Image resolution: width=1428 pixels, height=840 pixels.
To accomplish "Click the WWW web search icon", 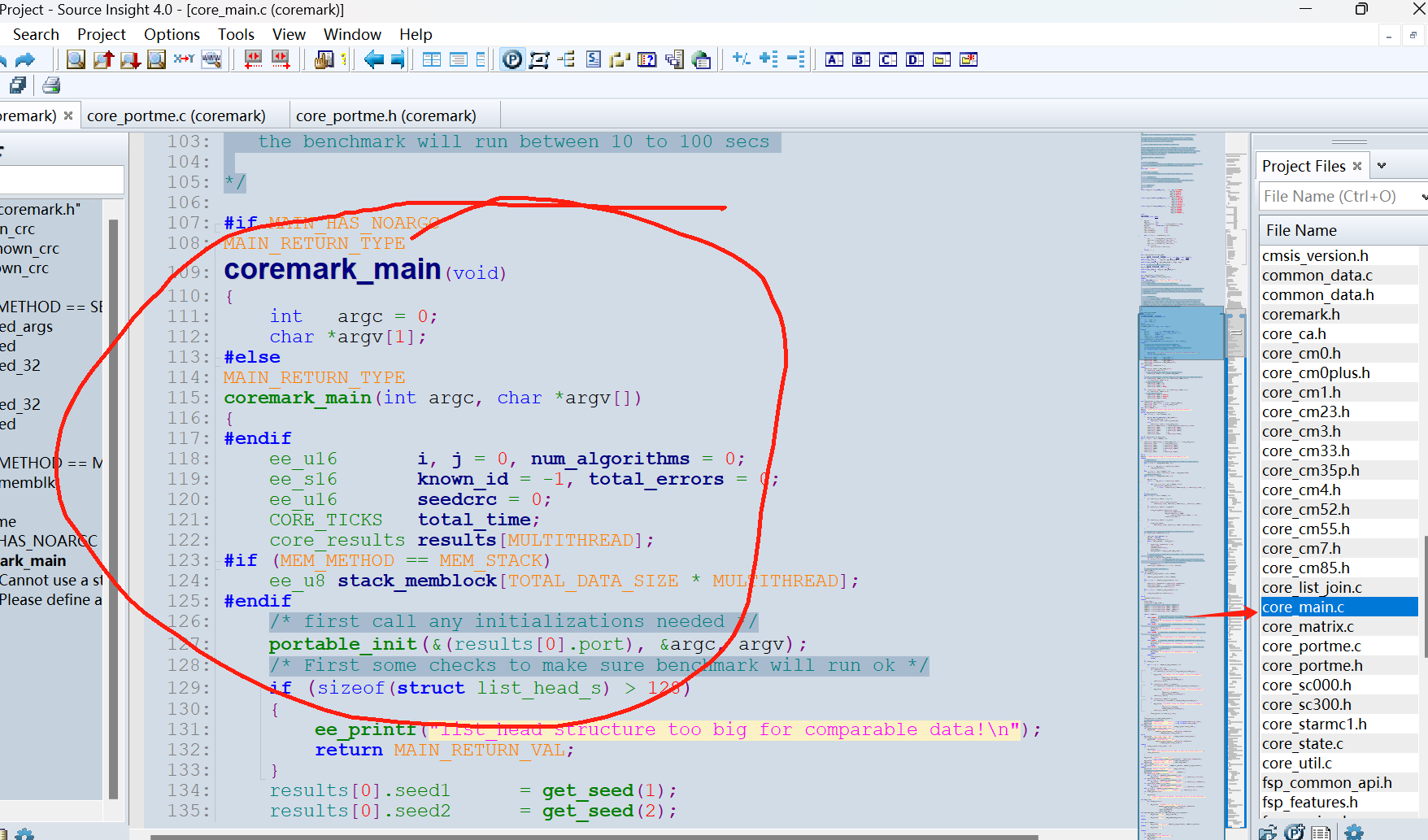I will pos(211,59).
